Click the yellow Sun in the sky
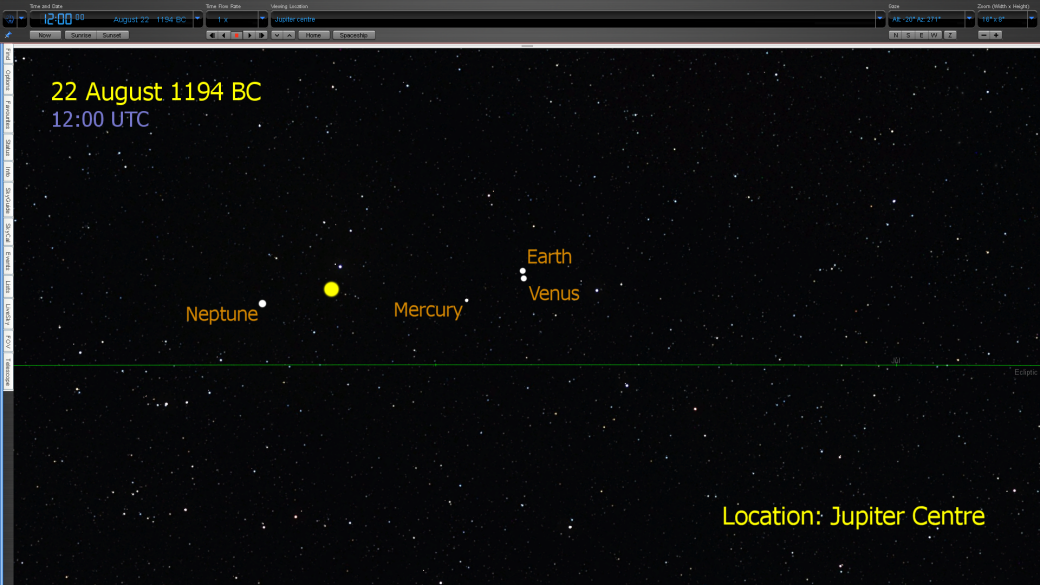The height and width of the screenshot is (585, 1040). (x=332, y=289)
